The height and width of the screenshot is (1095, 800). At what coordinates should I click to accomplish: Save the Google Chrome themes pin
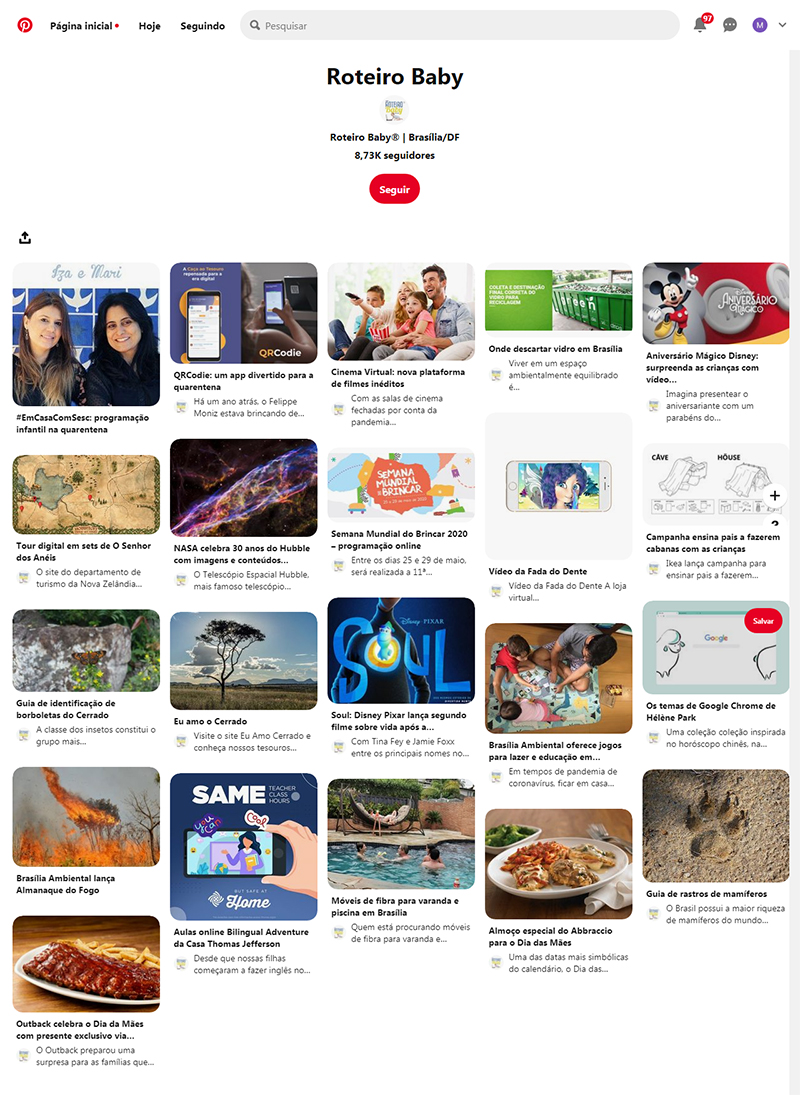pos(763,621)
